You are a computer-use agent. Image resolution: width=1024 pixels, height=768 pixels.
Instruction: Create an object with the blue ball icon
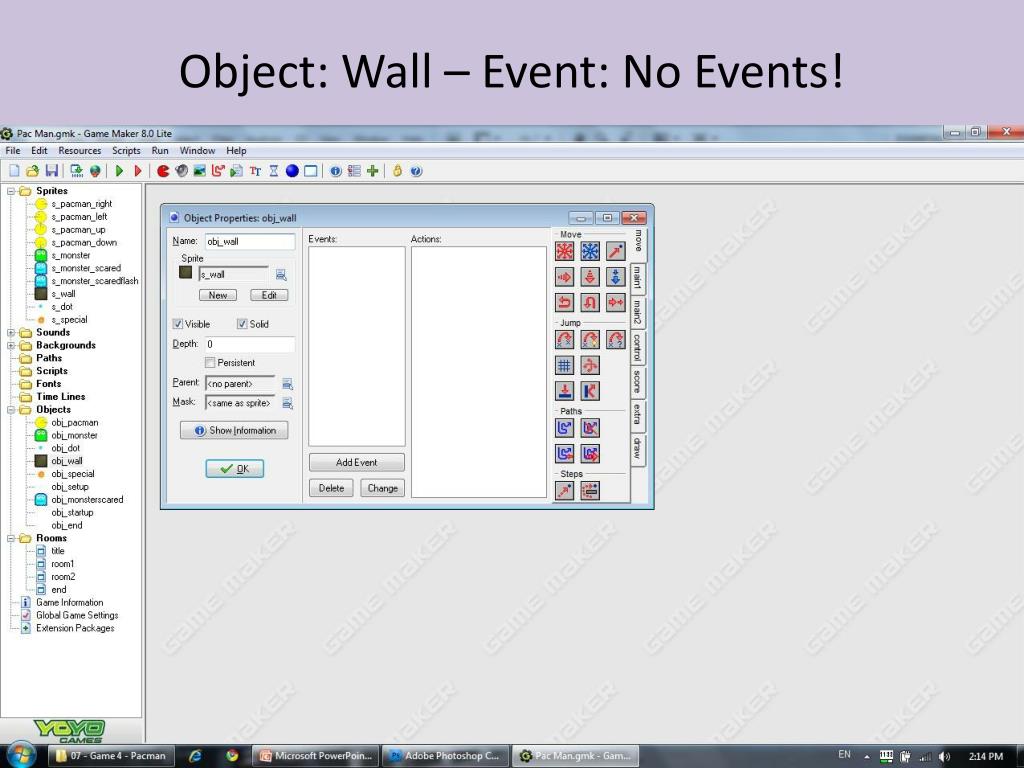[292, 171]
